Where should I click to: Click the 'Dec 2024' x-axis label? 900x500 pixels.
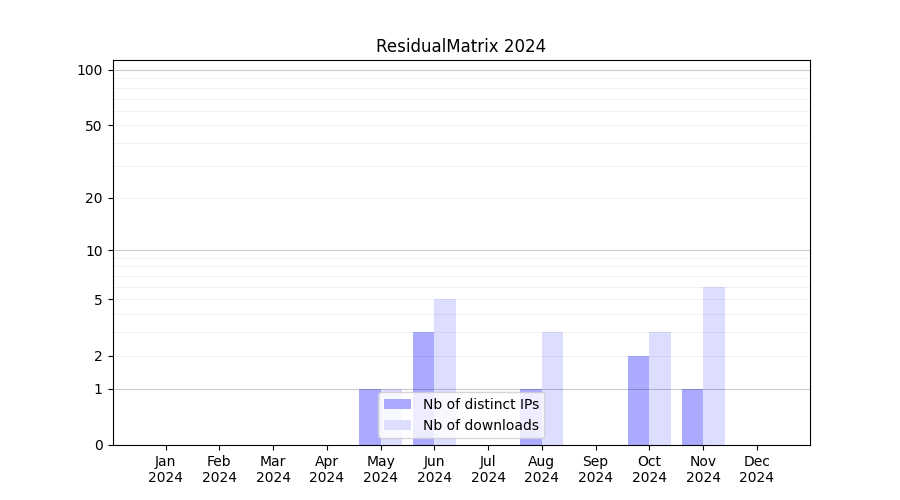point(757,469)
